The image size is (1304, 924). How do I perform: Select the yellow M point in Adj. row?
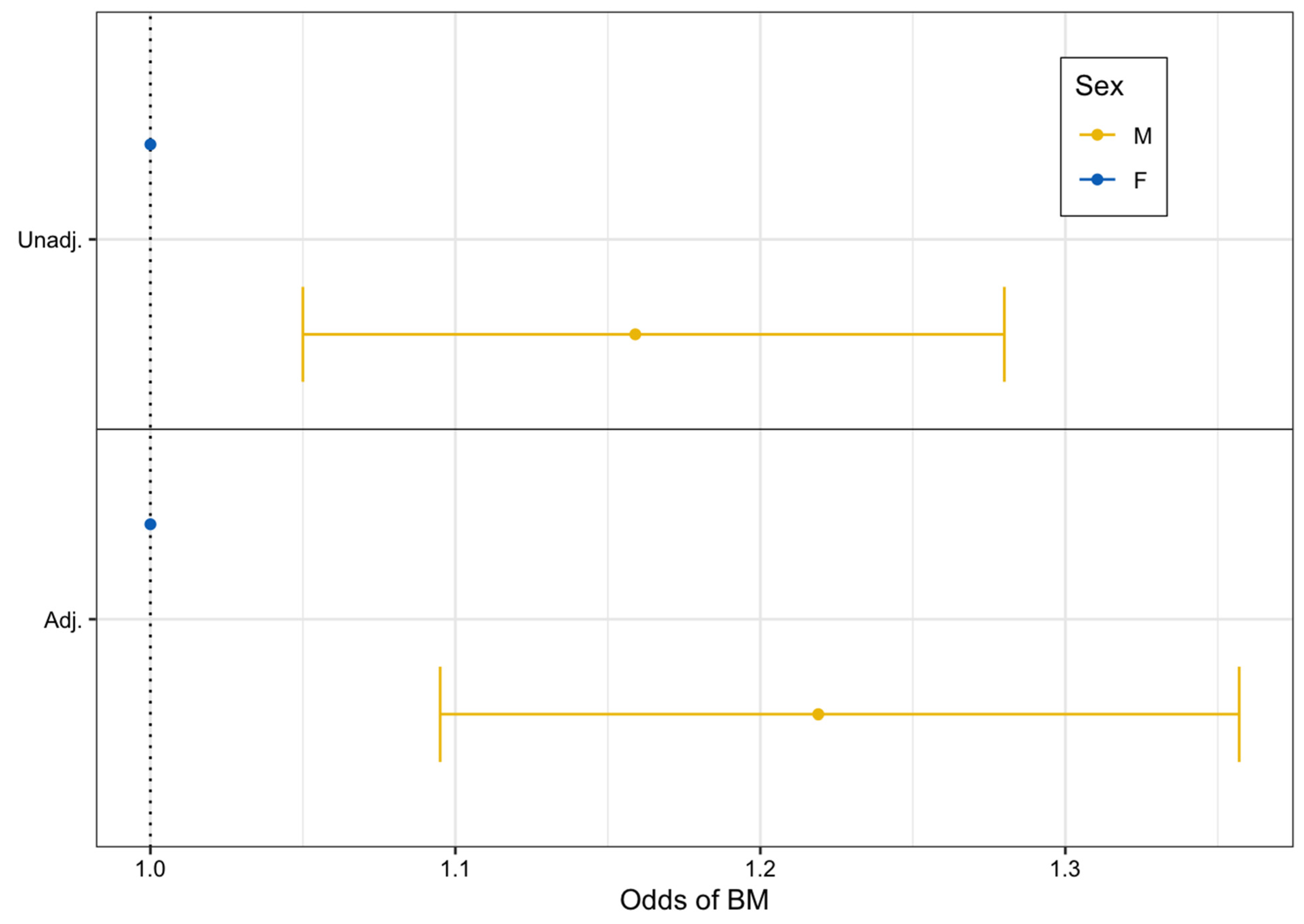pyautogui.click(x=818, y=714)
